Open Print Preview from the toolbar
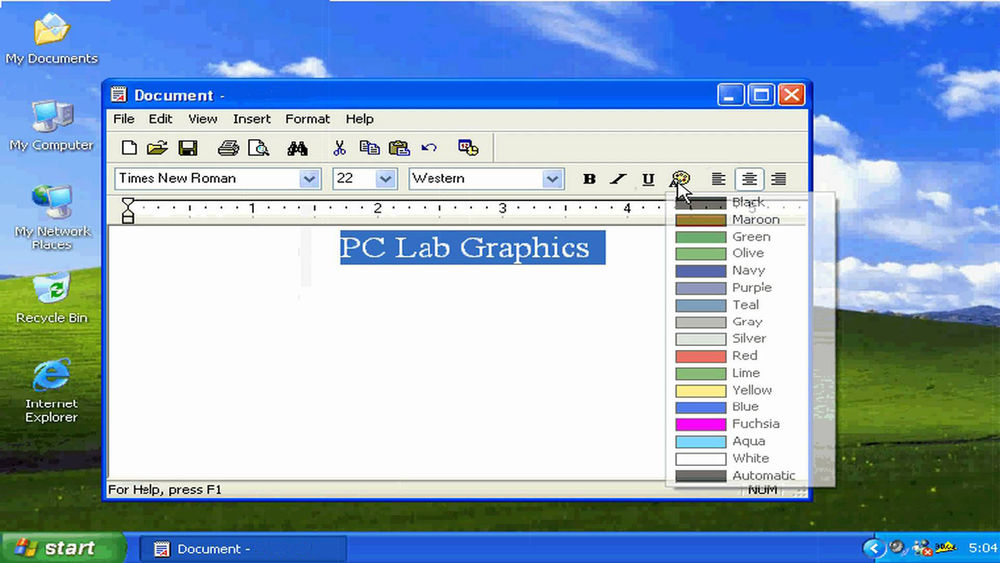1000x563 pixels. point(258,148)
